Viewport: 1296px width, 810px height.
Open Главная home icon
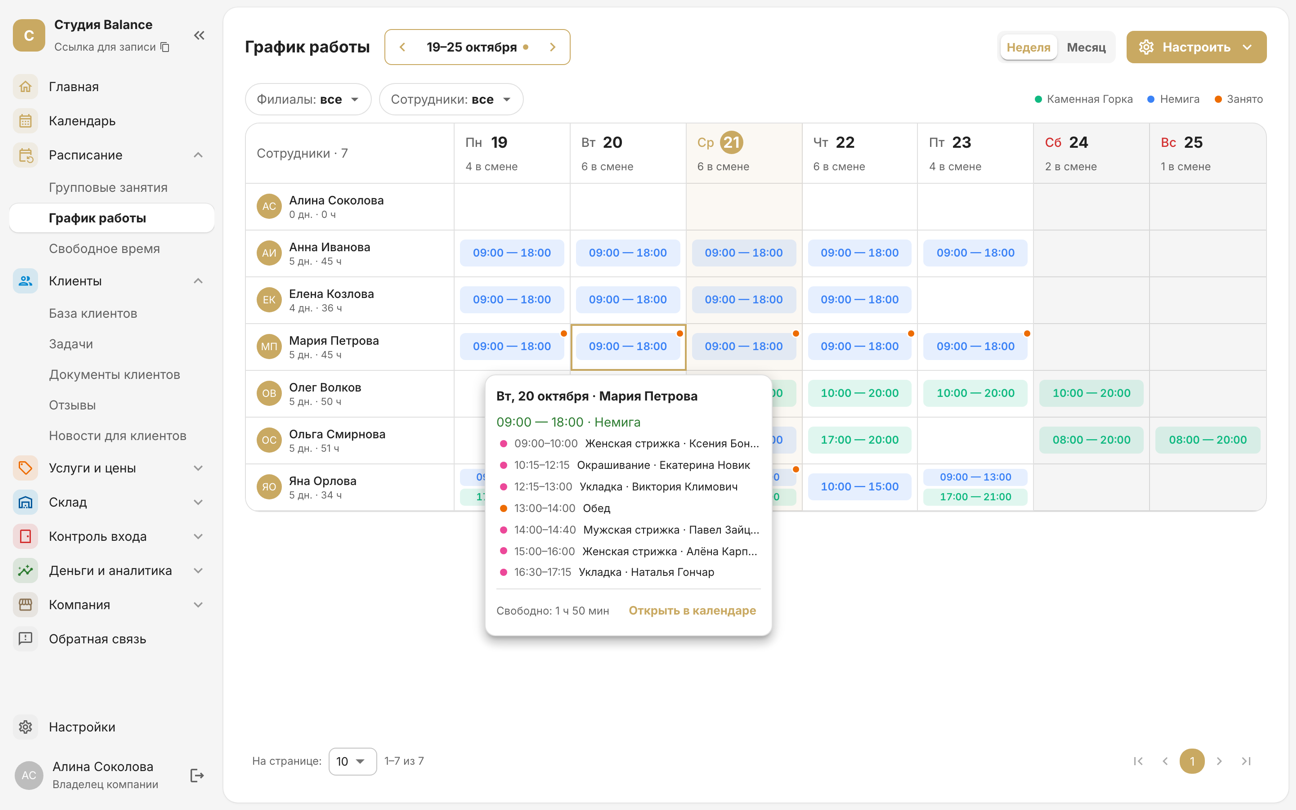tap(26, 87)
